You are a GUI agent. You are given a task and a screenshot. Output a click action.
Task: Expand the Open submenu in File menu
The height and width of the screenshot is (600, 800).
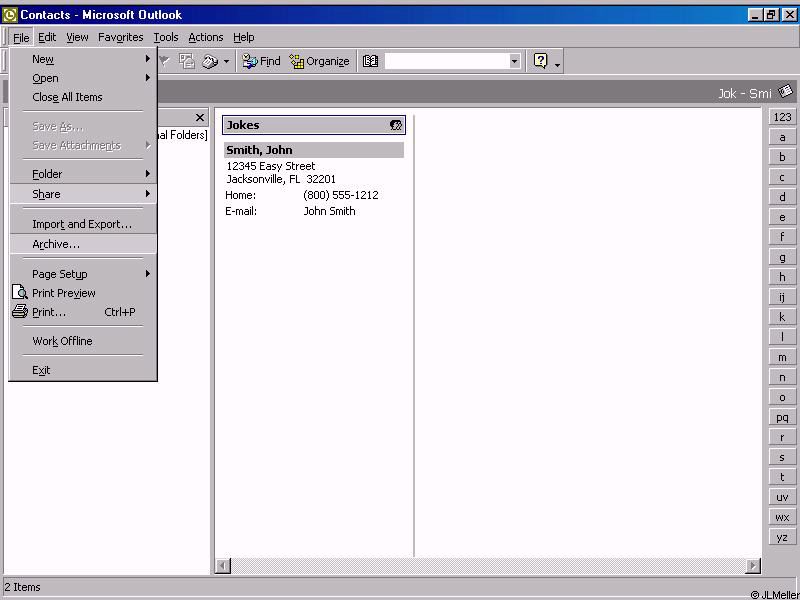(83, 78)
